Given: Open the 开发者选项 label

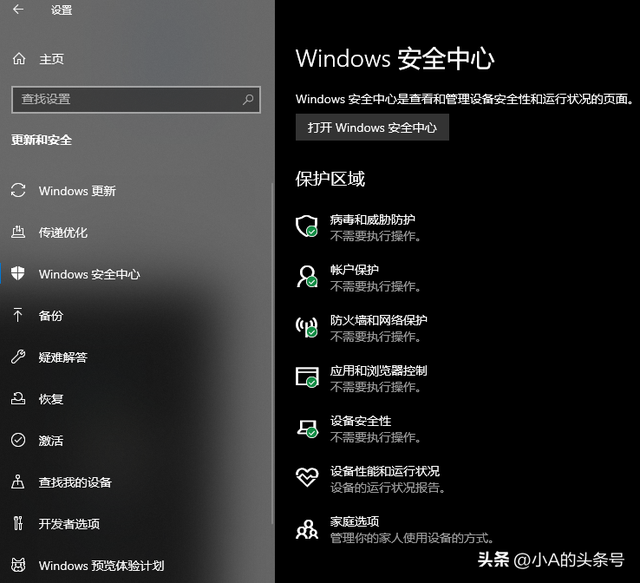Looking at the screenshot, I should tap(69, 524).
